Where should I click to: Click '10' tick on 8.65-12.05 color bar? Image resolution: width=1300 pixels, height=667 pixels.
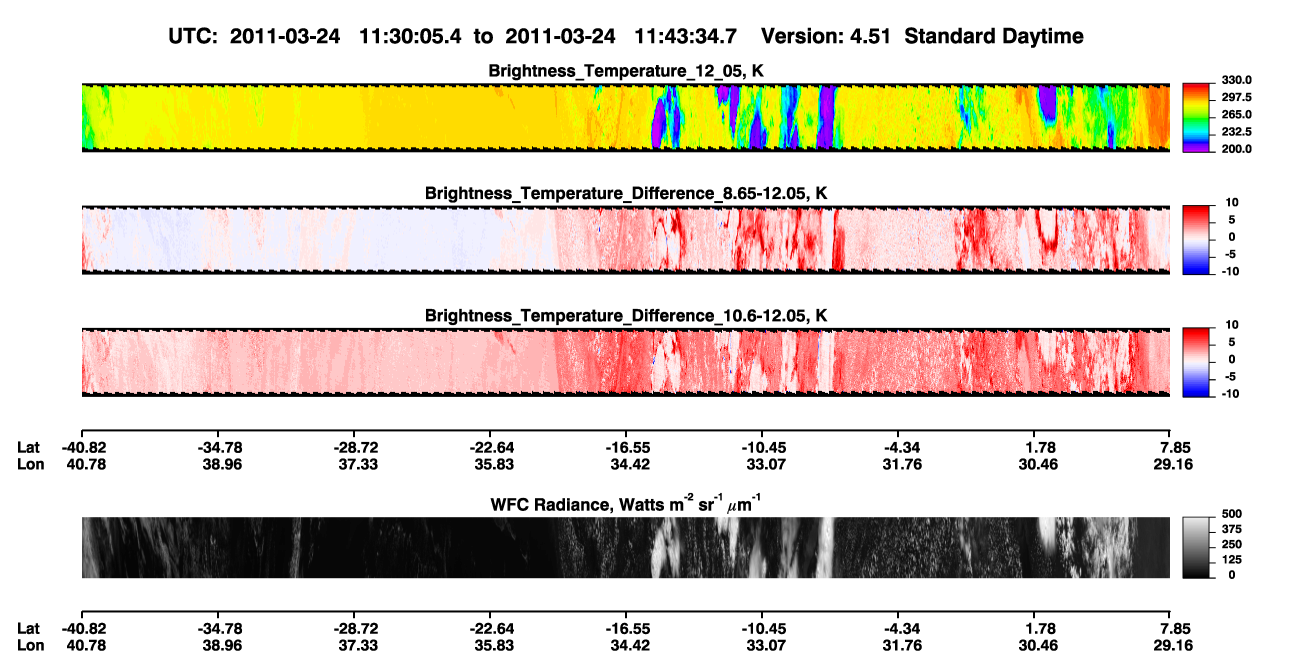tap(1232, 203)
